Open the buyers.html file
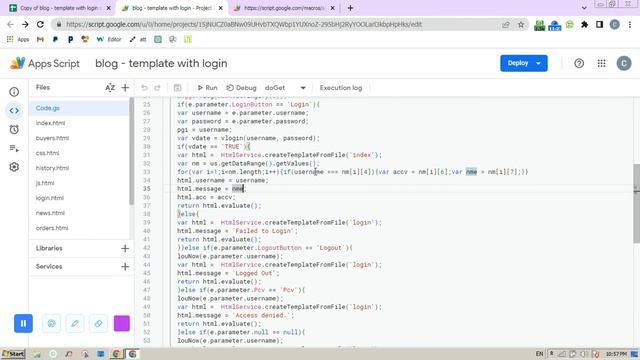The height and width of the screenshot is (360, 640). click(x=79, y=138)
